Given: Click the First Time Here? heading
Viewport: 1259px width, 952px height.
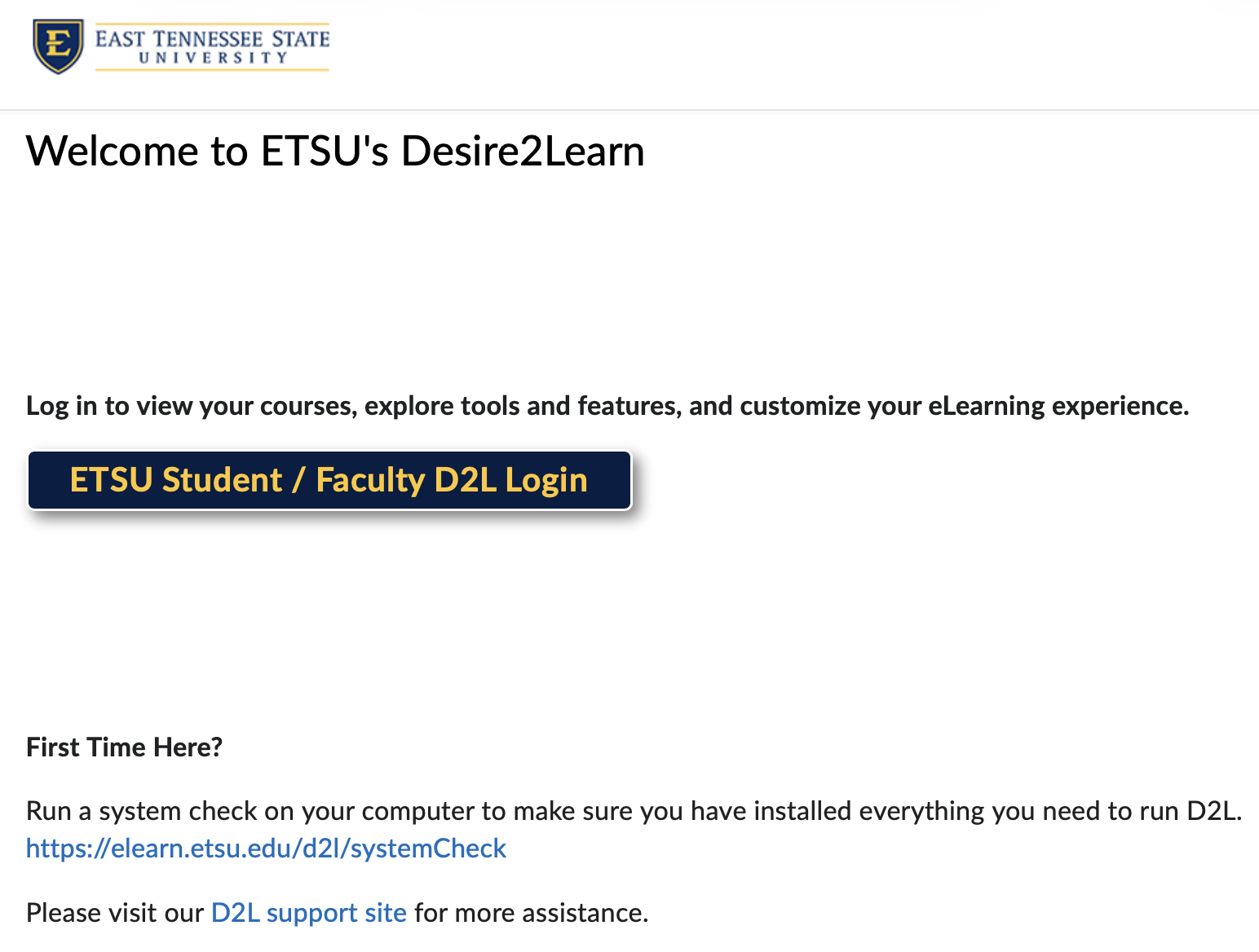Looking at the screenshot, I should (124, 747).
